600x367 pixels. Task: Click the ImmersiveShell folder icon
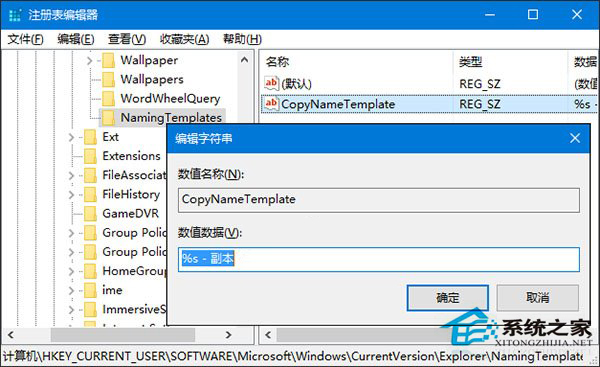[x=90, y=309]
